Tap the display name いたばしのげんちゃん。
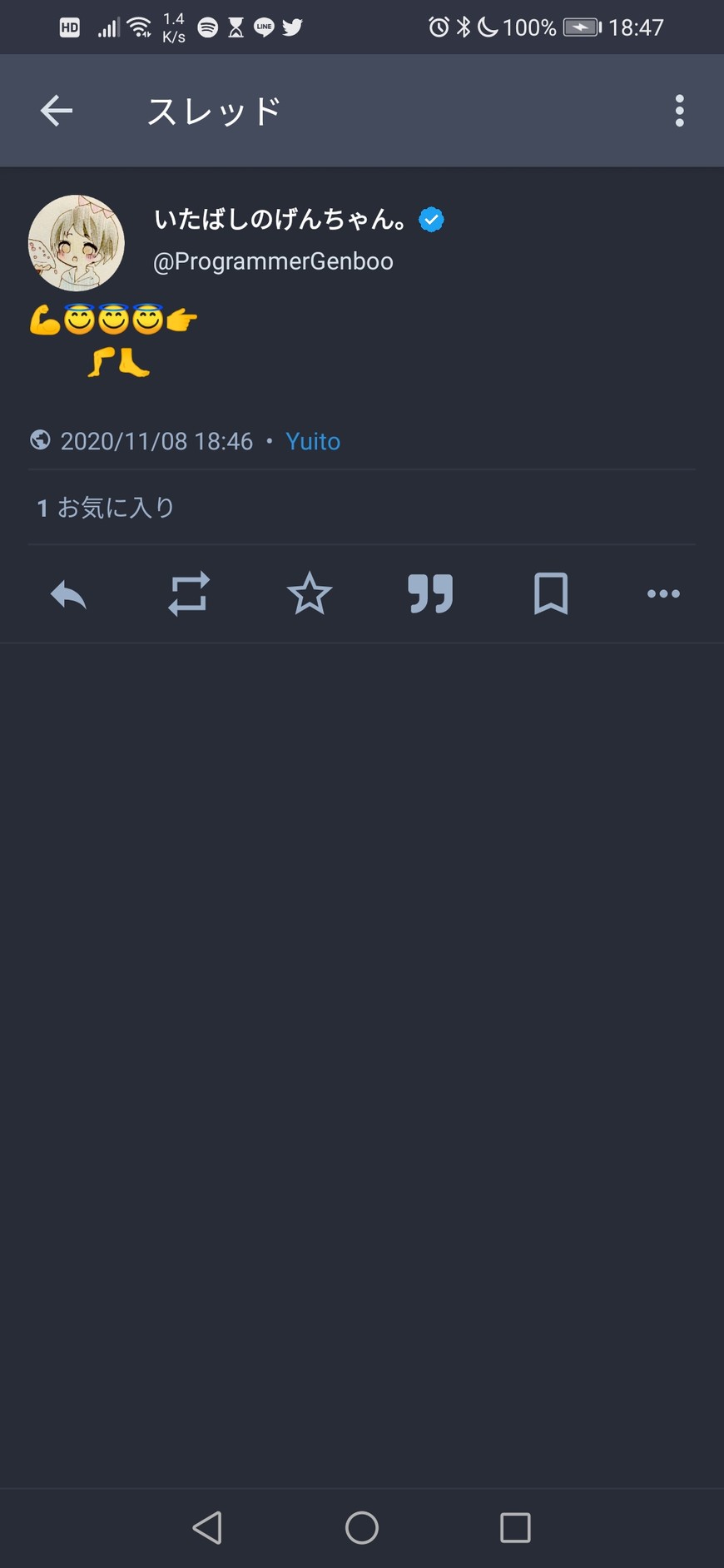Image resolution: width=724 pixels, height=1568 pixels. click(281, 220)
